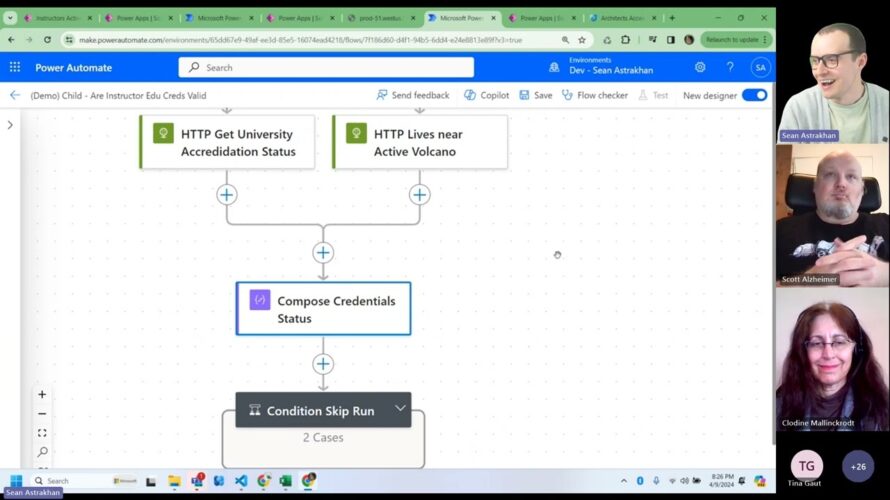This screenshot has width=890, height=500.
Task: Open the Help question mark icon
Action: click(730, 67)
